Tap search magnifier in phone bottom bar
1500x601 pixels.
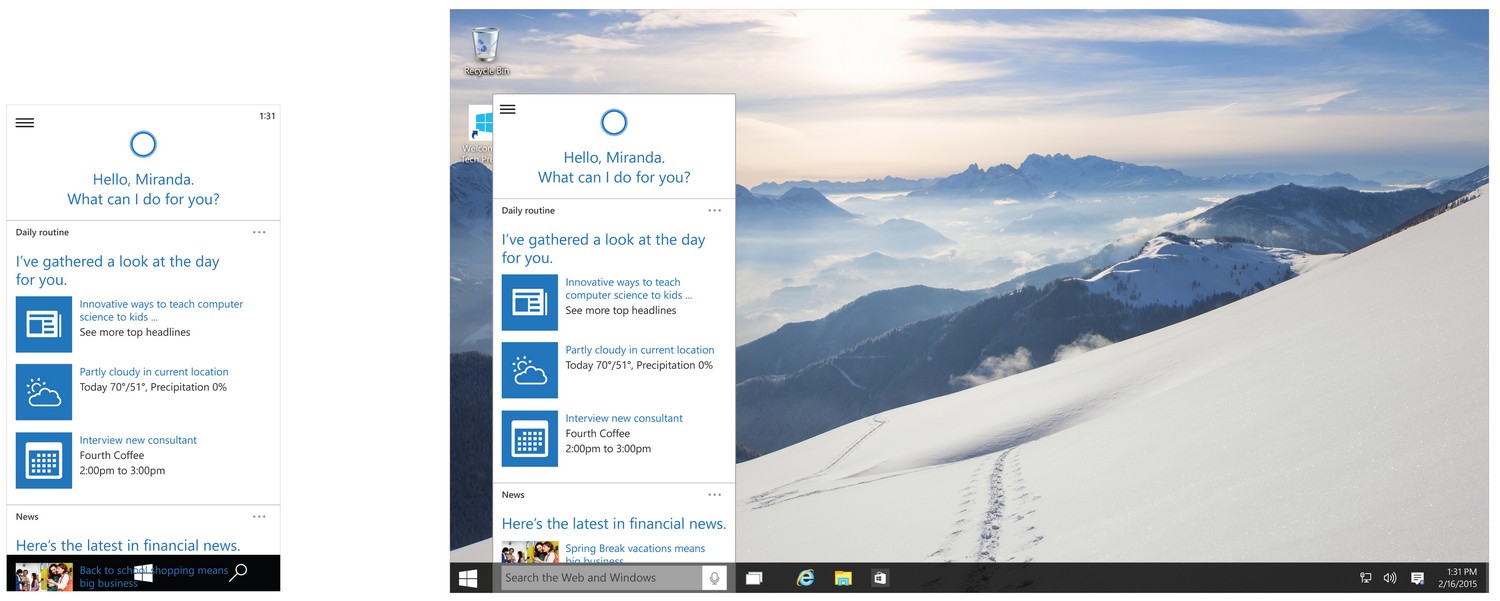(x=238, y=573)
